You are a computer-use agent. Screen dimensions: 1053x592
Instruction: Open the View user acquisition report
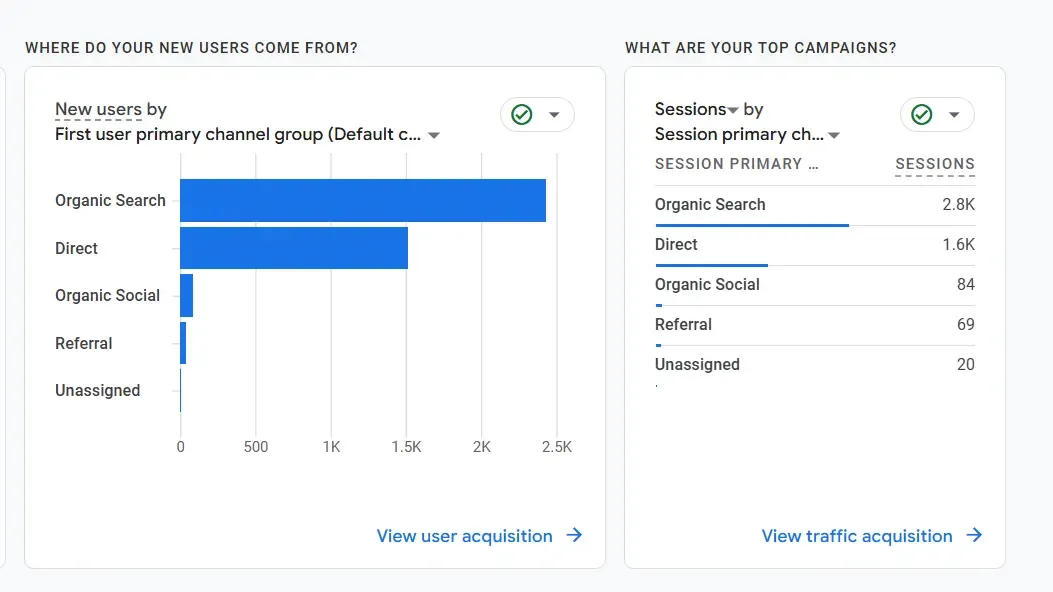464,536
